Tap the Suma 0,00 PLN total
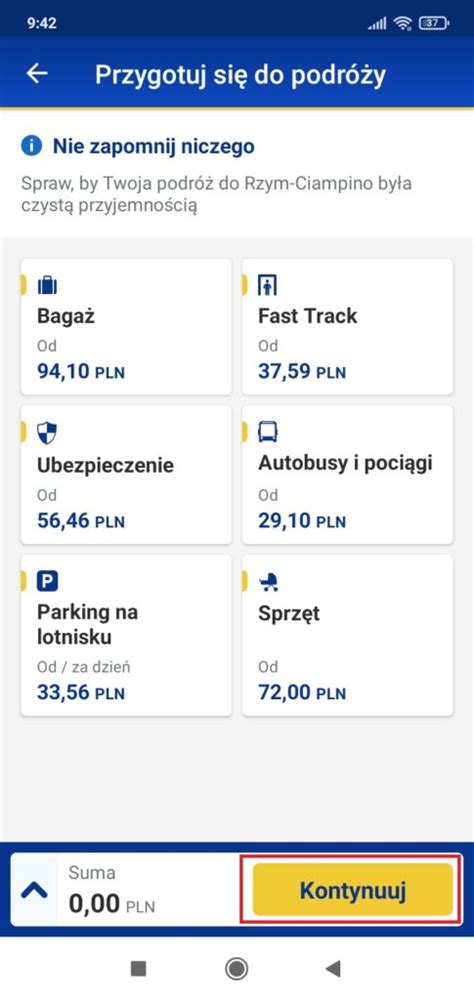 pos(112,891)
